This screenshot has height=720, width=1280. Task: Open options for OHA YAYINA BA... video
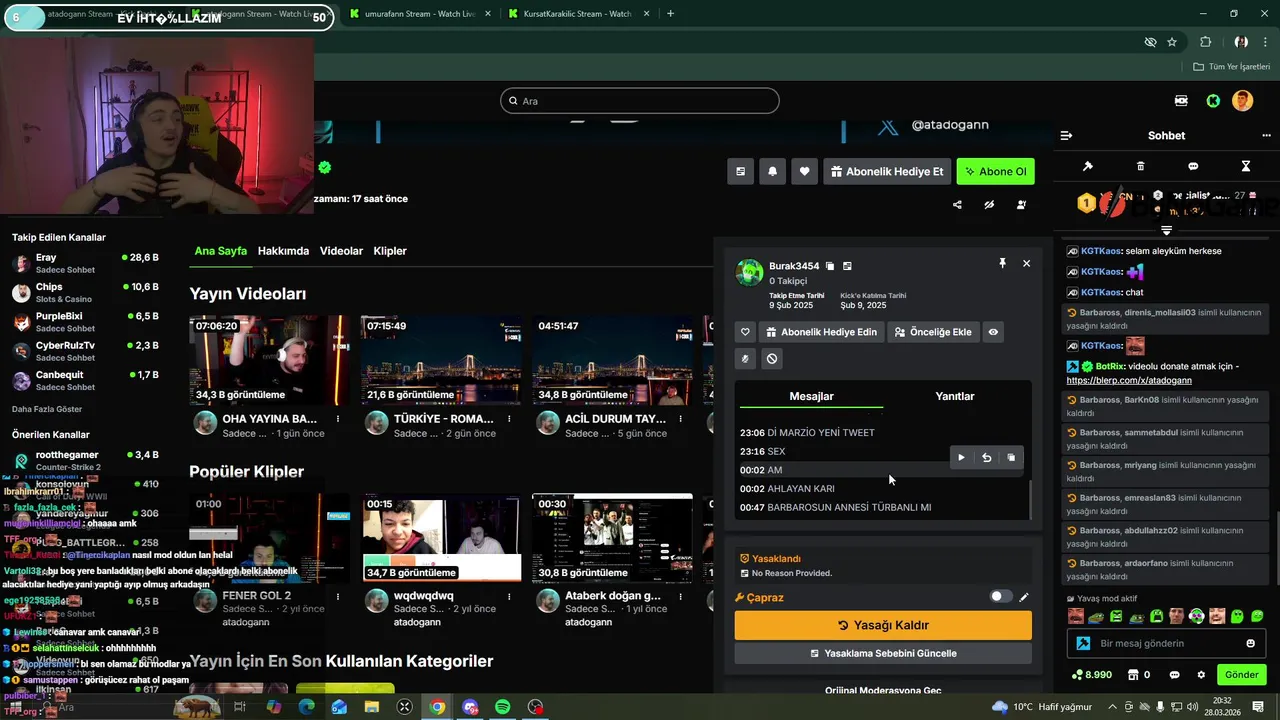(x=338, y=419)
